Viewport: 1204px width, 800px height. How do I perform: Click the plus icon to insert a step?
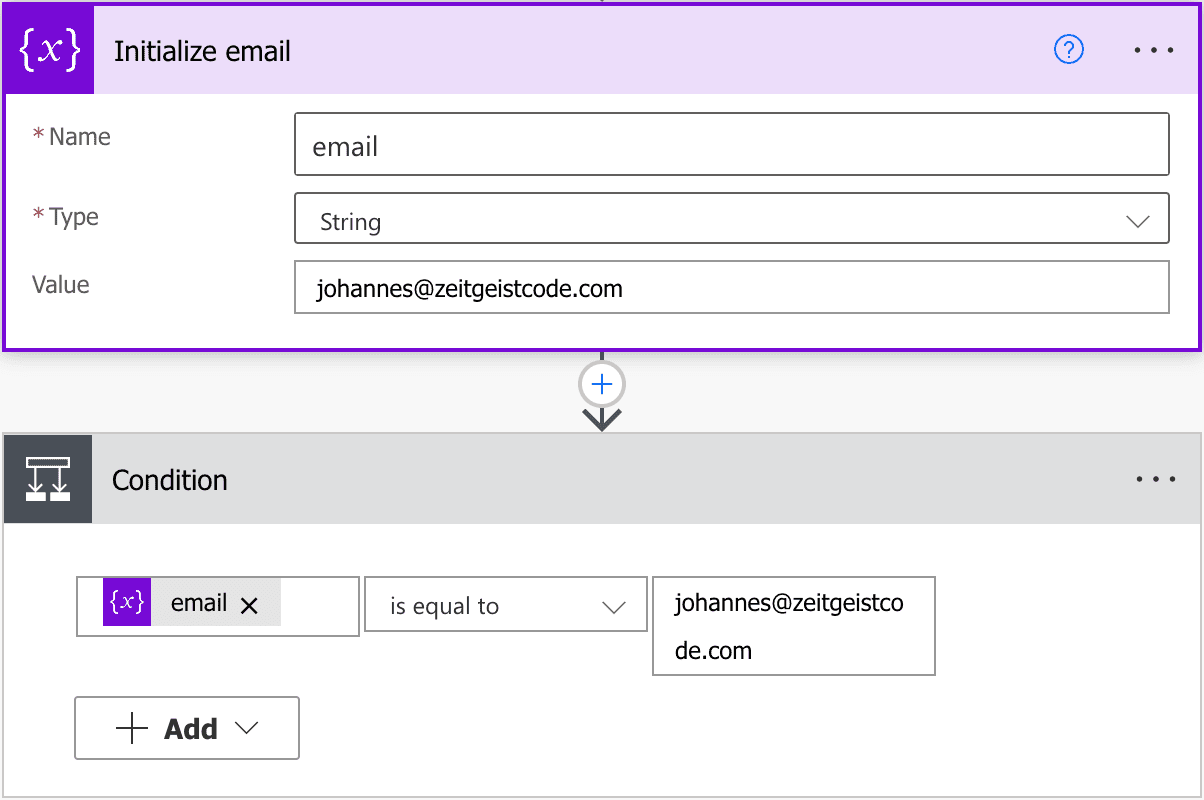(601, 384)
